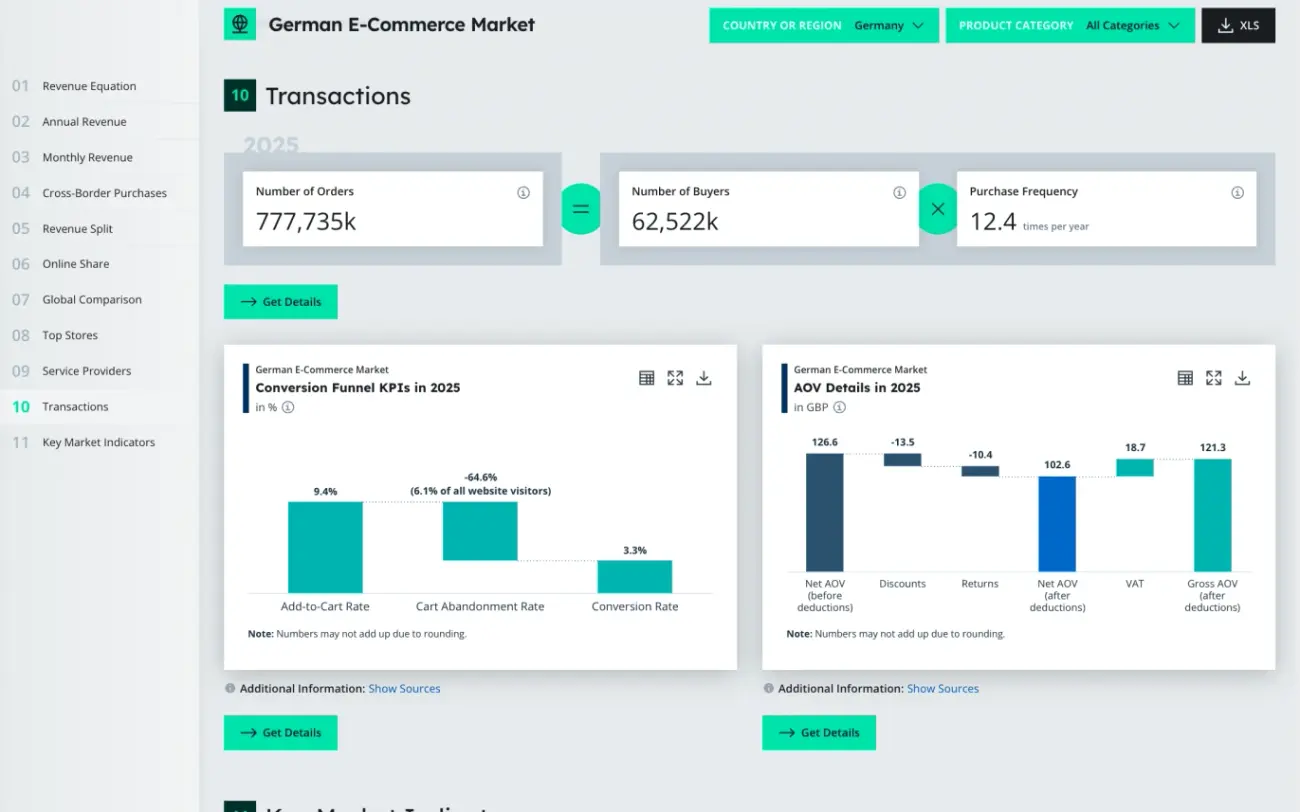Show data table for Conversion Funnel KPIs chart
Screen dimensions: 1300x812
pyautogui.click(x=646, y=378)
